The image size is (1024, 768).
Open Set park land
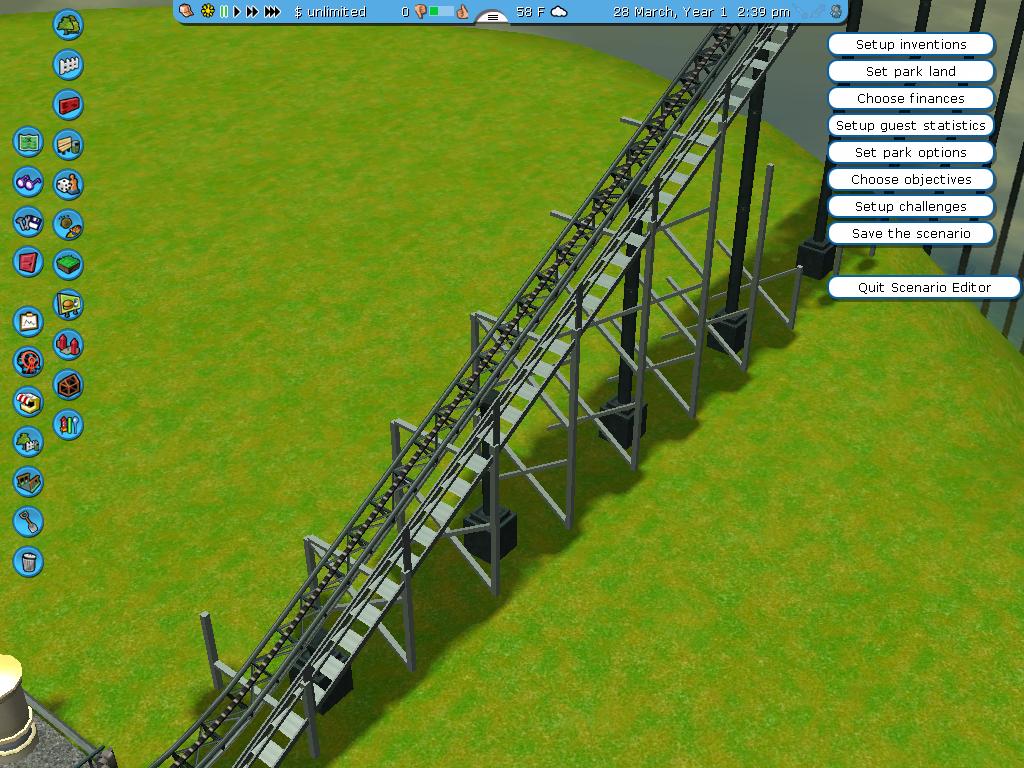click(x=911, y=71)
